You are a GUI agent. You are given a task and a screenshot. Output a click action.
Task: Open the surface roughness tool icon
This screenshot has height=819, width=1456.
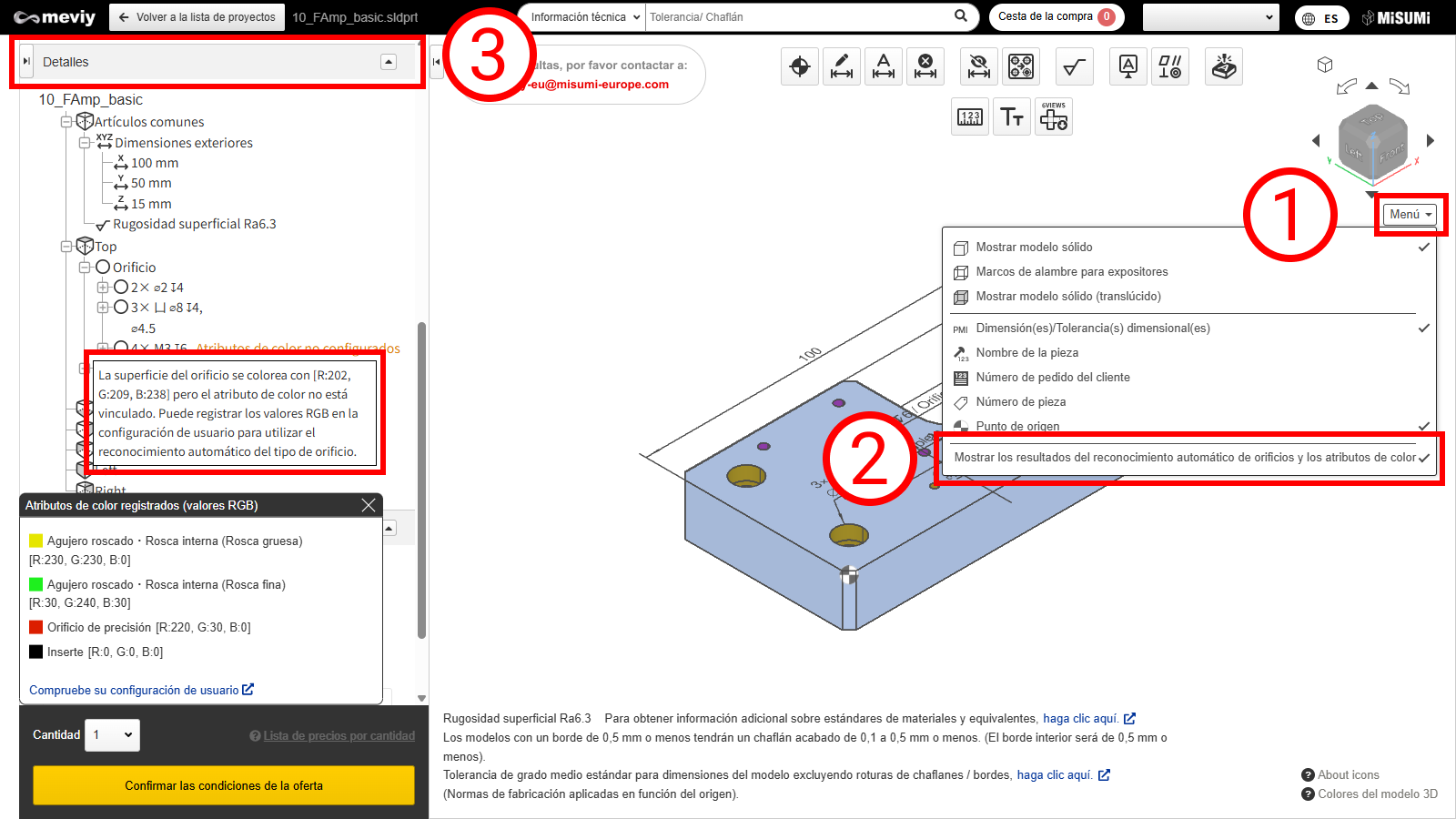tap(1074, 66)
